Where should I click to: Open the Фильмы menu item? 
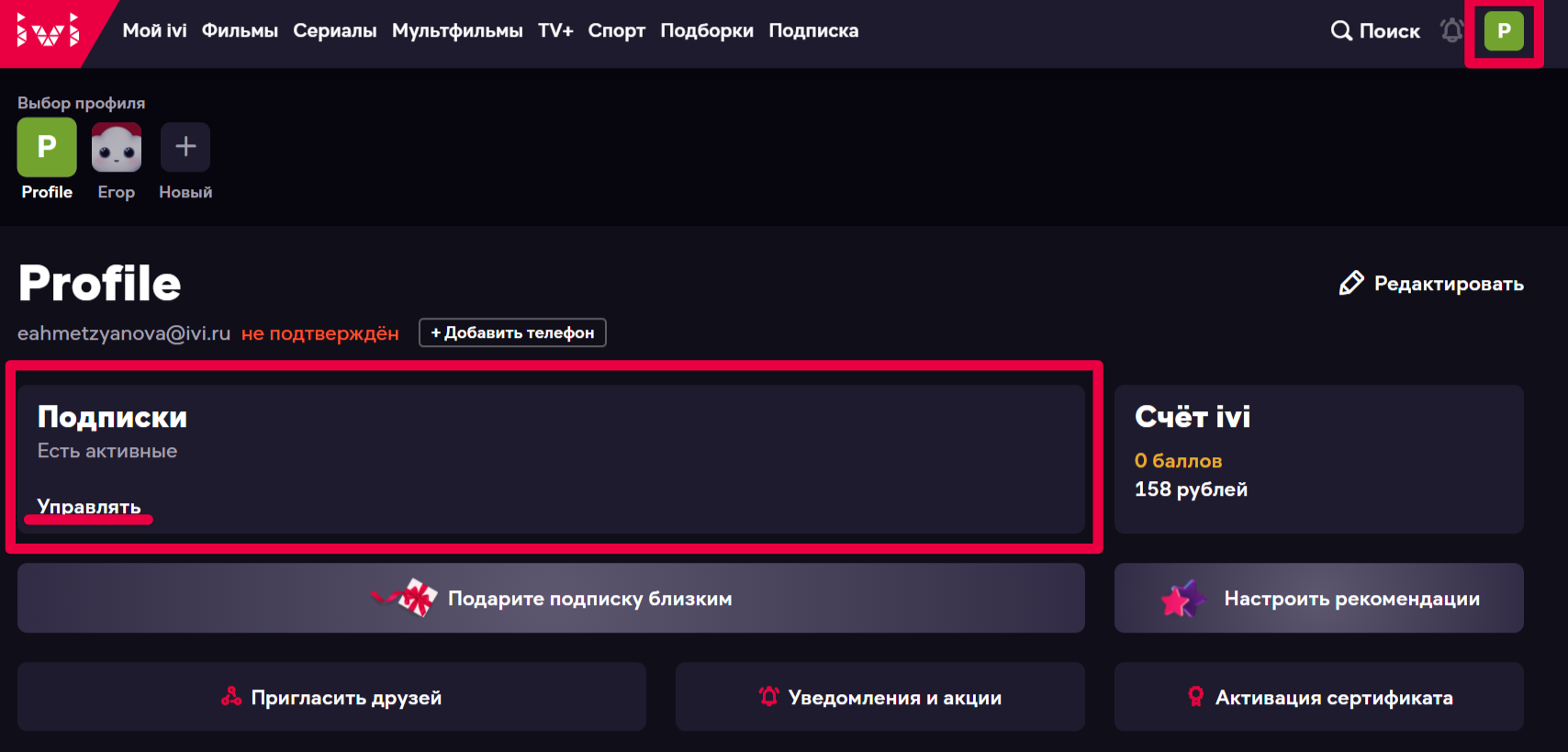tap(240, 31)
